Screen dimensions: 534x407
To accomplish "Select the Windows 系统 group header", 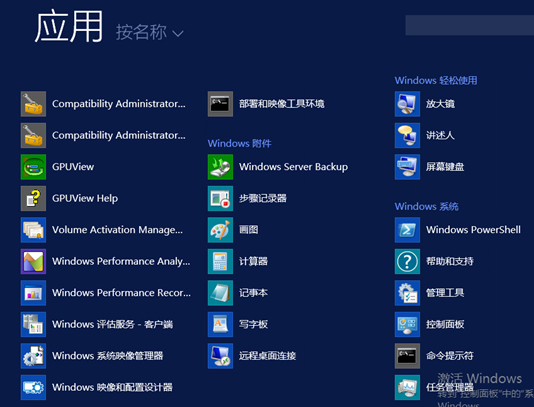I will click(x=426, y=206).
